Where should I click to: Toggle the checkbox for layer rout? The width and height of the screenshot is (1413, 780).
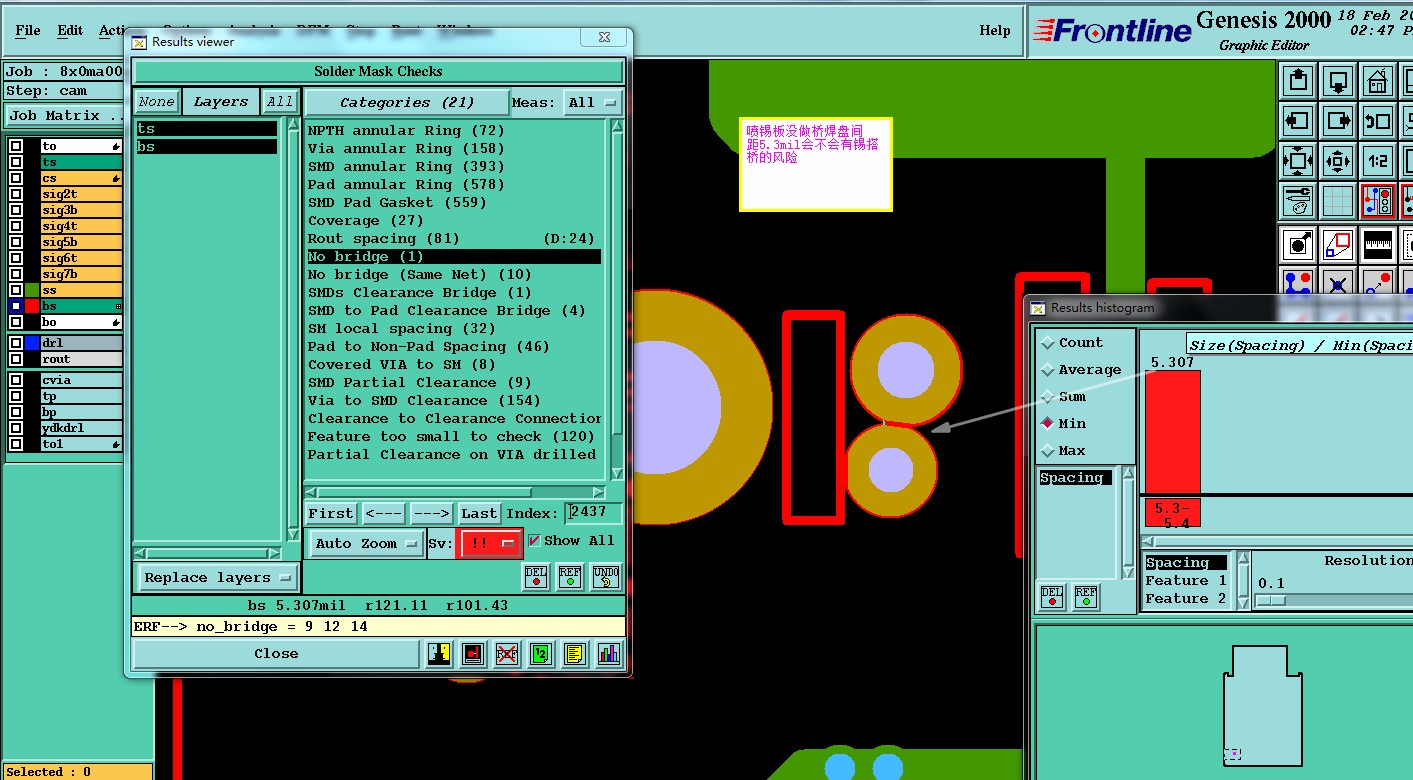pos(16,359)
